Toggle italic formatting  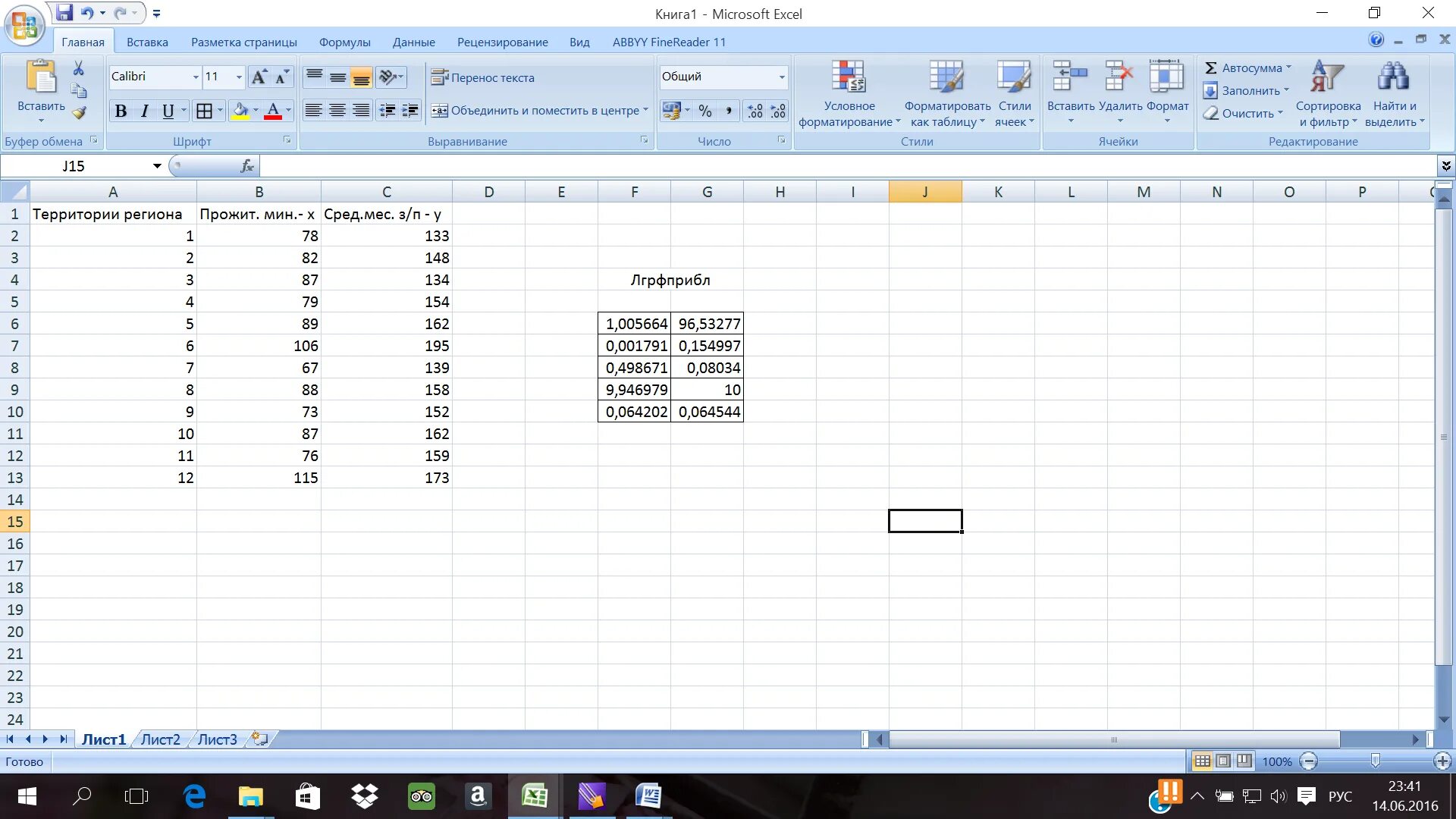coord(144,111)
